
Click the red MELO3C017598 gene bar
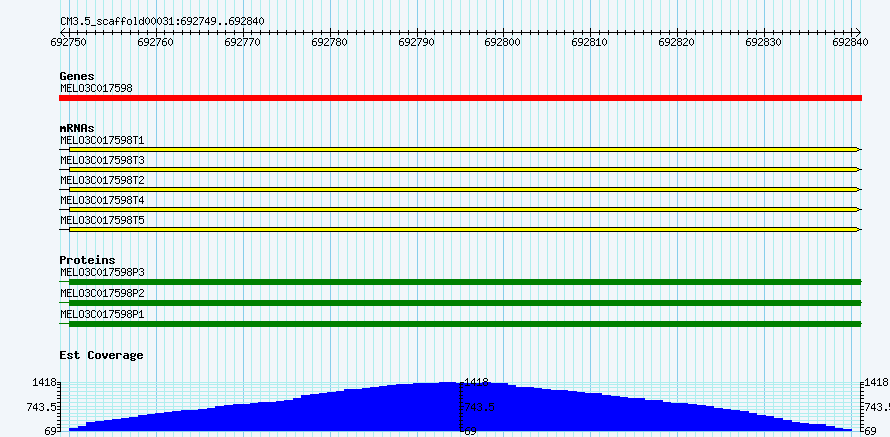(460, 98)
